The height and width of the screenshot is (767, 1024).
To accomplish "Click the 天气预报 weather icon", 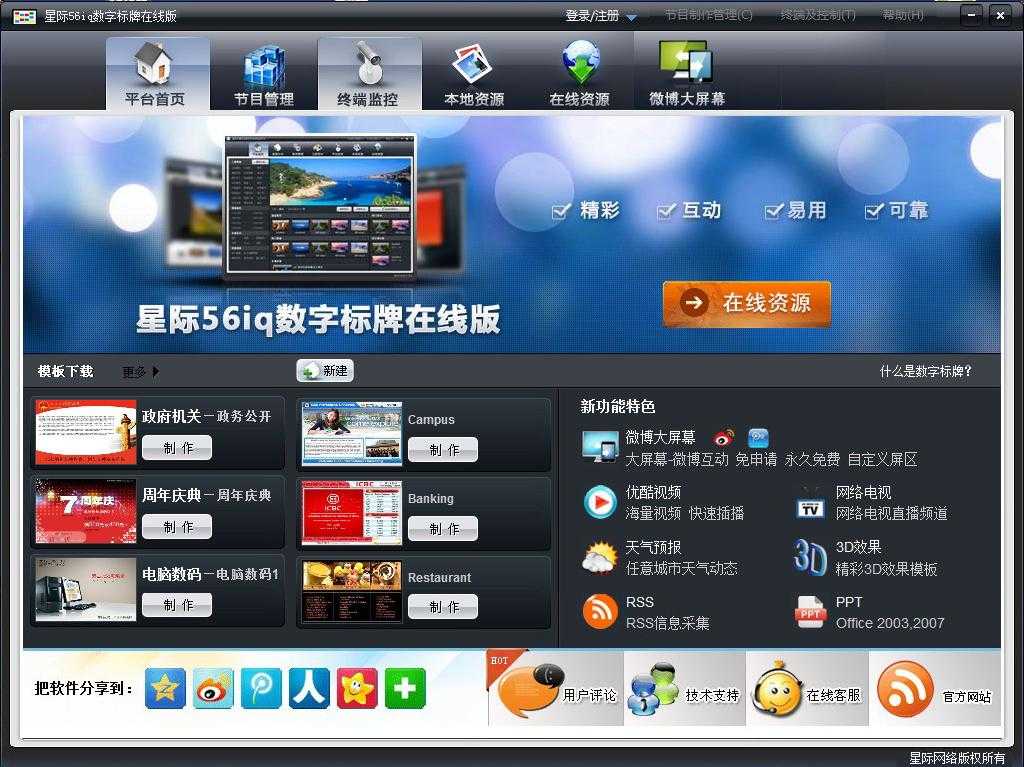I will click(x=600, y=557).
